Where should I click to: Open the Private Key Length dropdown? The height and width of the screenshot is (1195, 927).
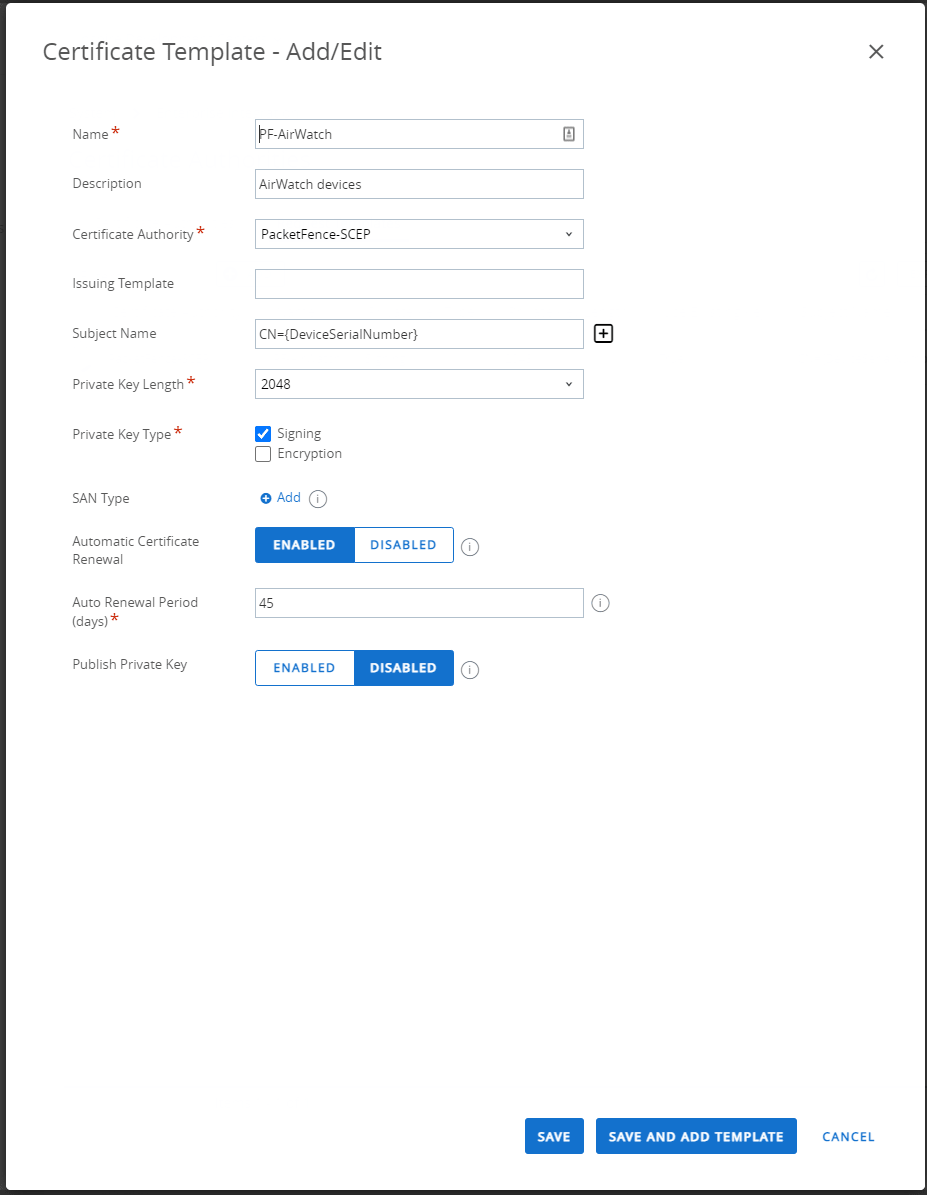(418, 383)
